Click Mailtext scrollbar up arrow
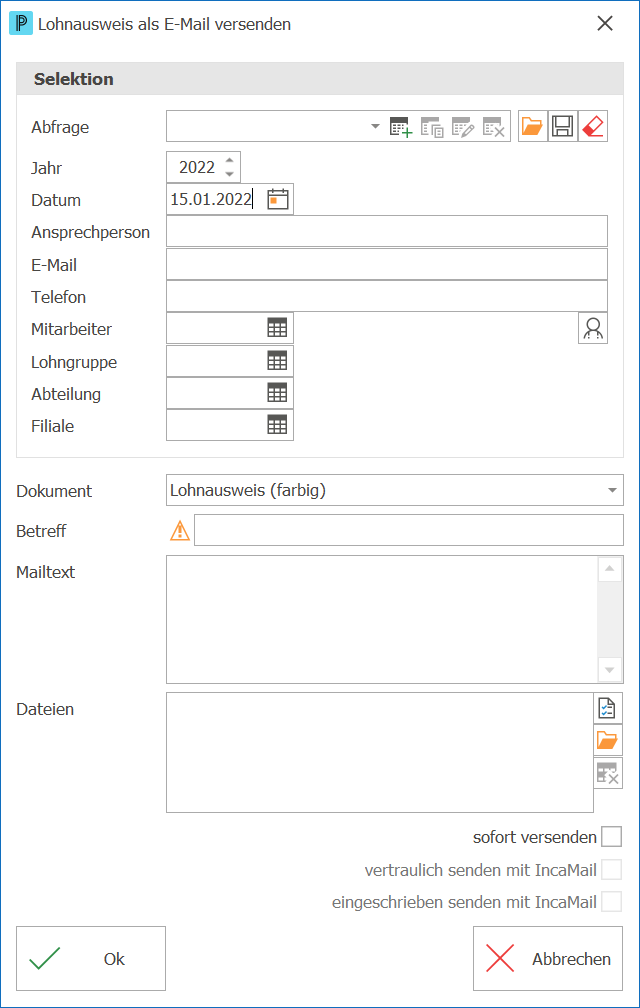Viewport: 640px width, 1008px height. (x=609, y=569)
